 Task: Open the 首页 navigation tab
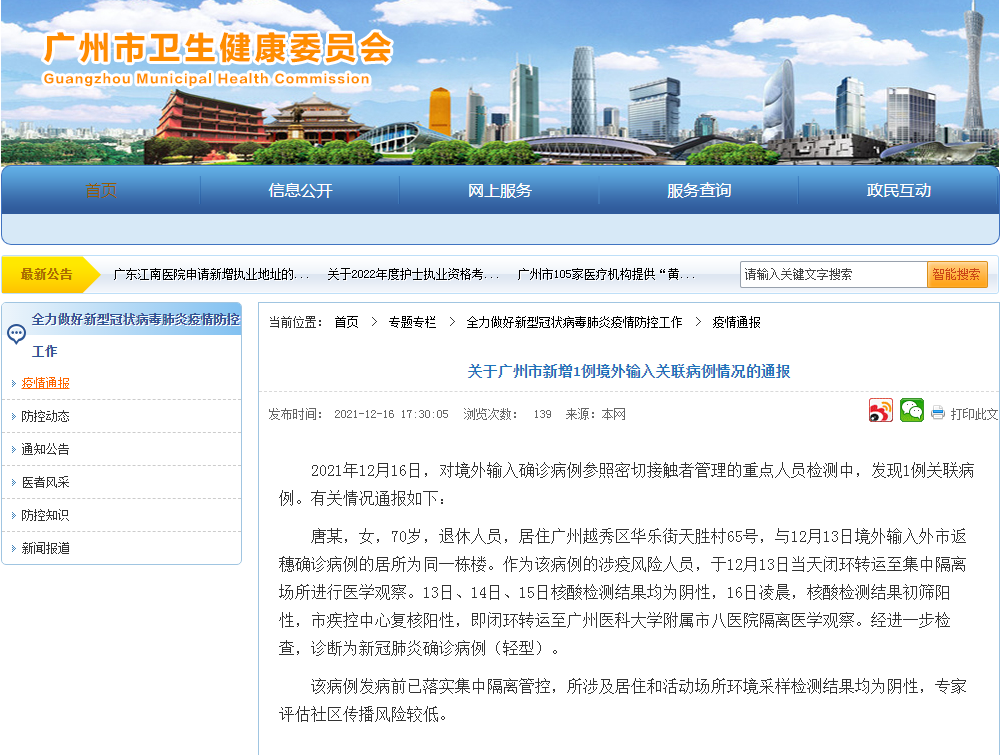[x=101, y=190]
